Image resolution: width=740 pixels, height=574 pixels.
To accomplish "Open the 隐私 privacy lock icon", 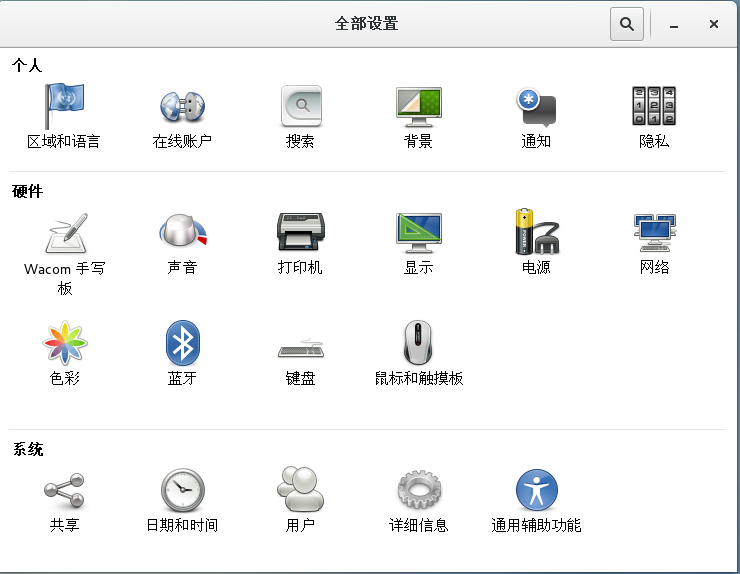I will [654, 106].
